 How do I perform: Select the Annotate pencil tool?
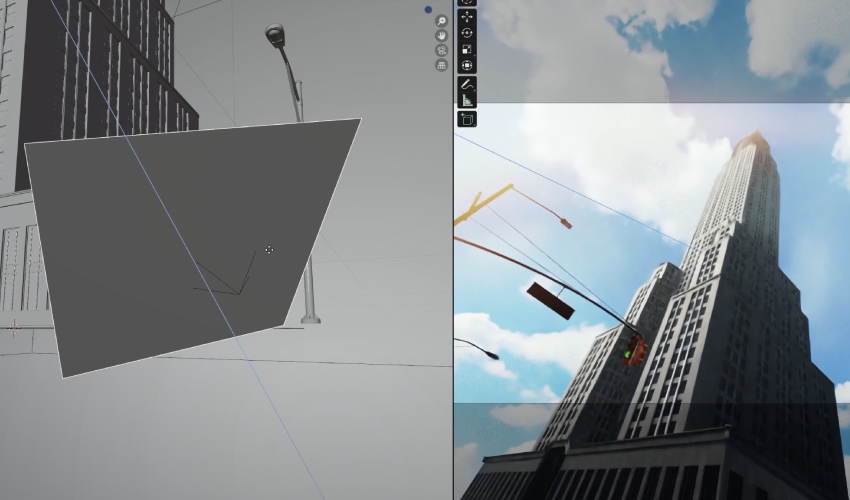tap(467, 84)
